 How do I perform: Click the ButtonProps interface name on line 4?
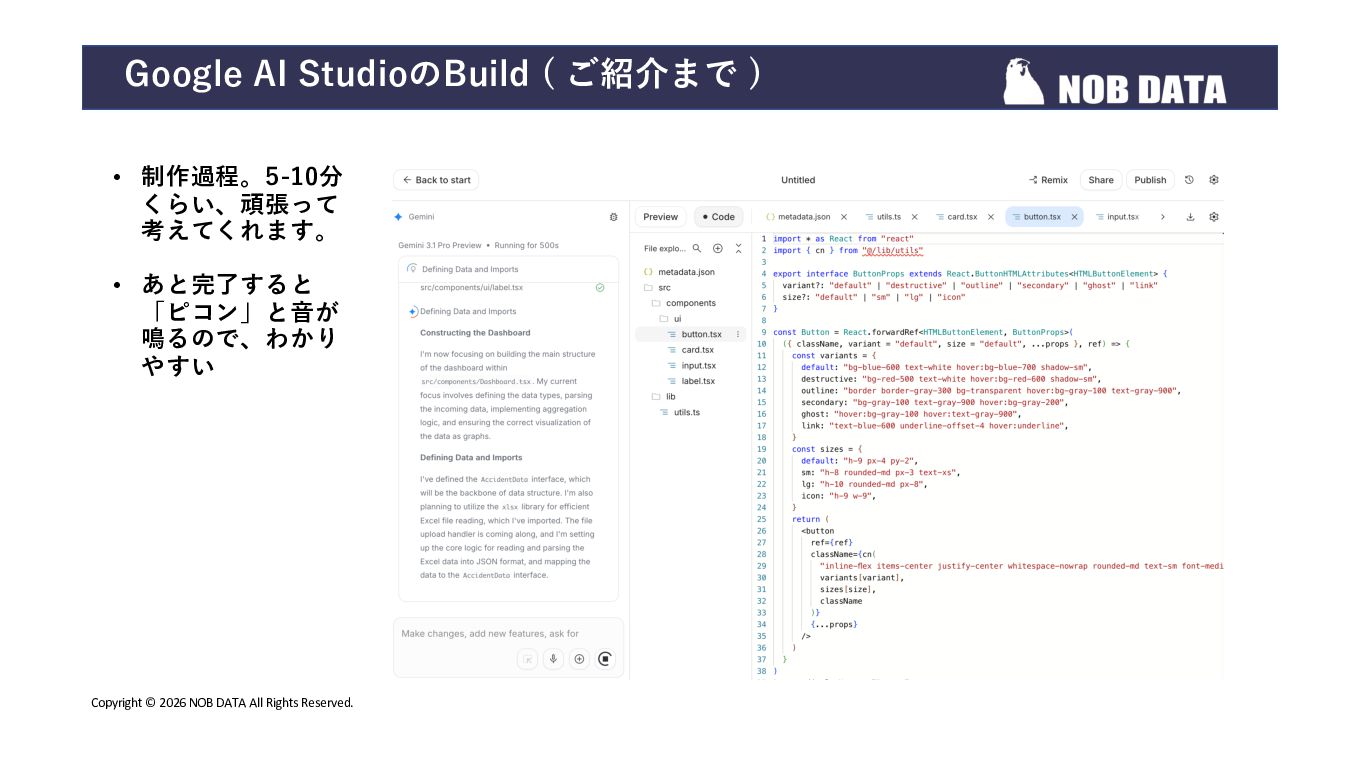click(879, 274)
